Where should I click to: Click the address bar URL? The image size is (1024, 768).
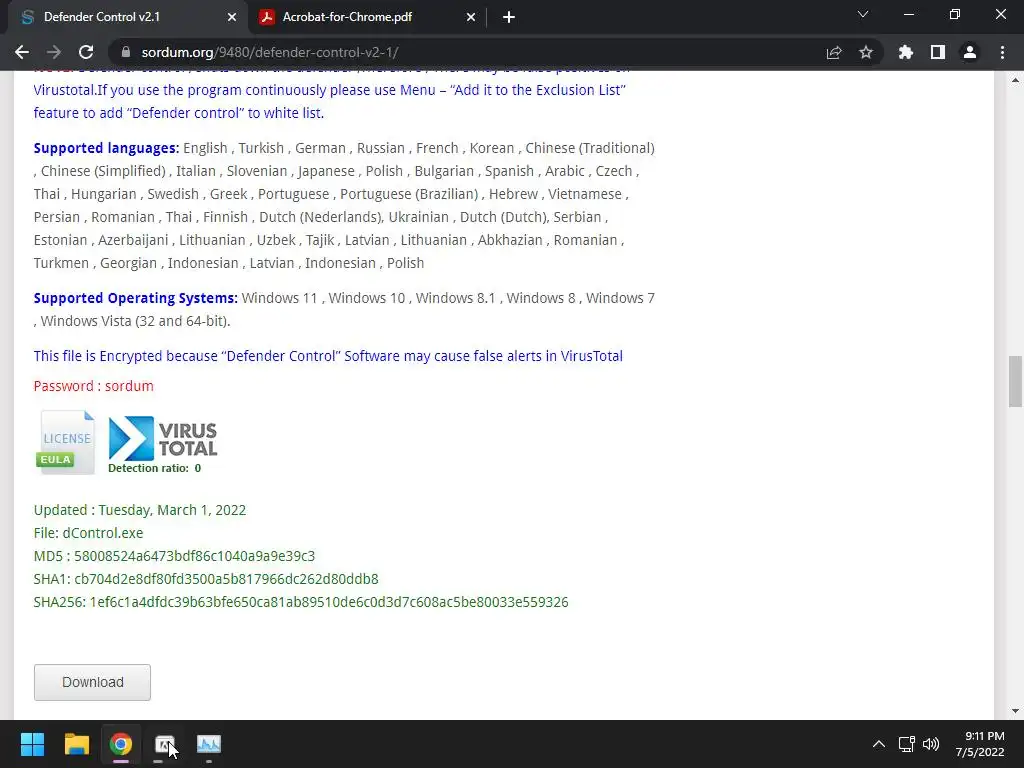pos(270,52)
